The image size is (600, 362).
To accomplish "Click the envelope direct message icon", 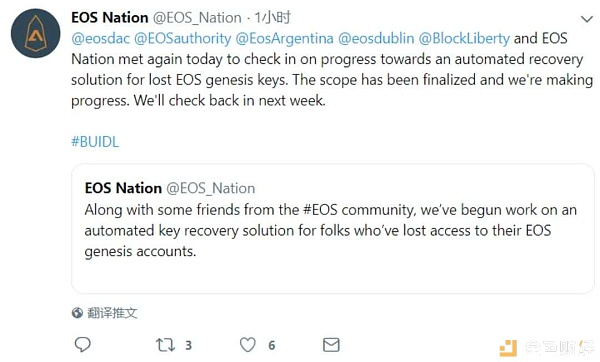I will click(331, 345).
